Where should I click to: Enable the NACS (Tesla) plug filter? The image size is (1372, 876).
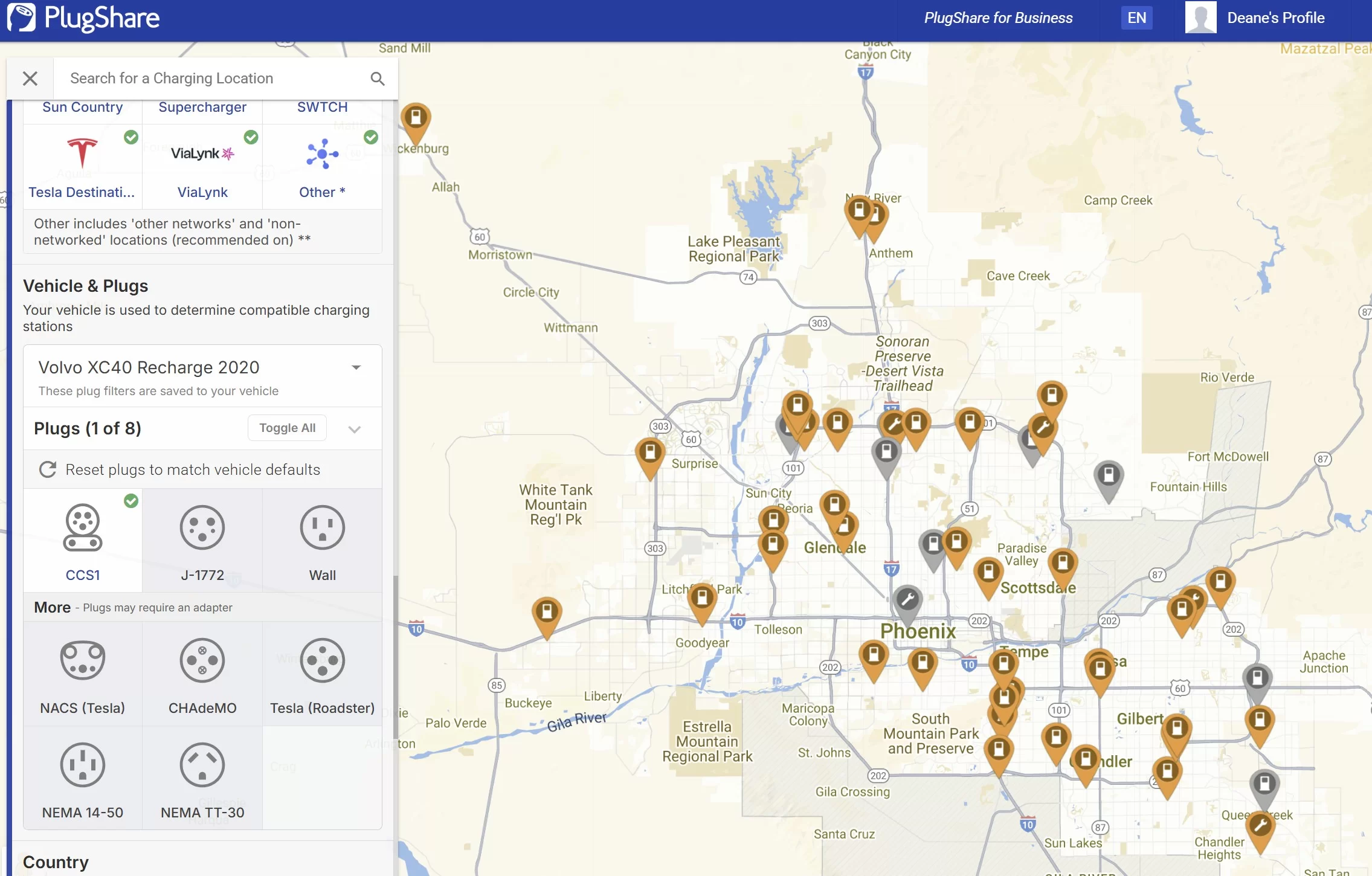pos(83,674)
